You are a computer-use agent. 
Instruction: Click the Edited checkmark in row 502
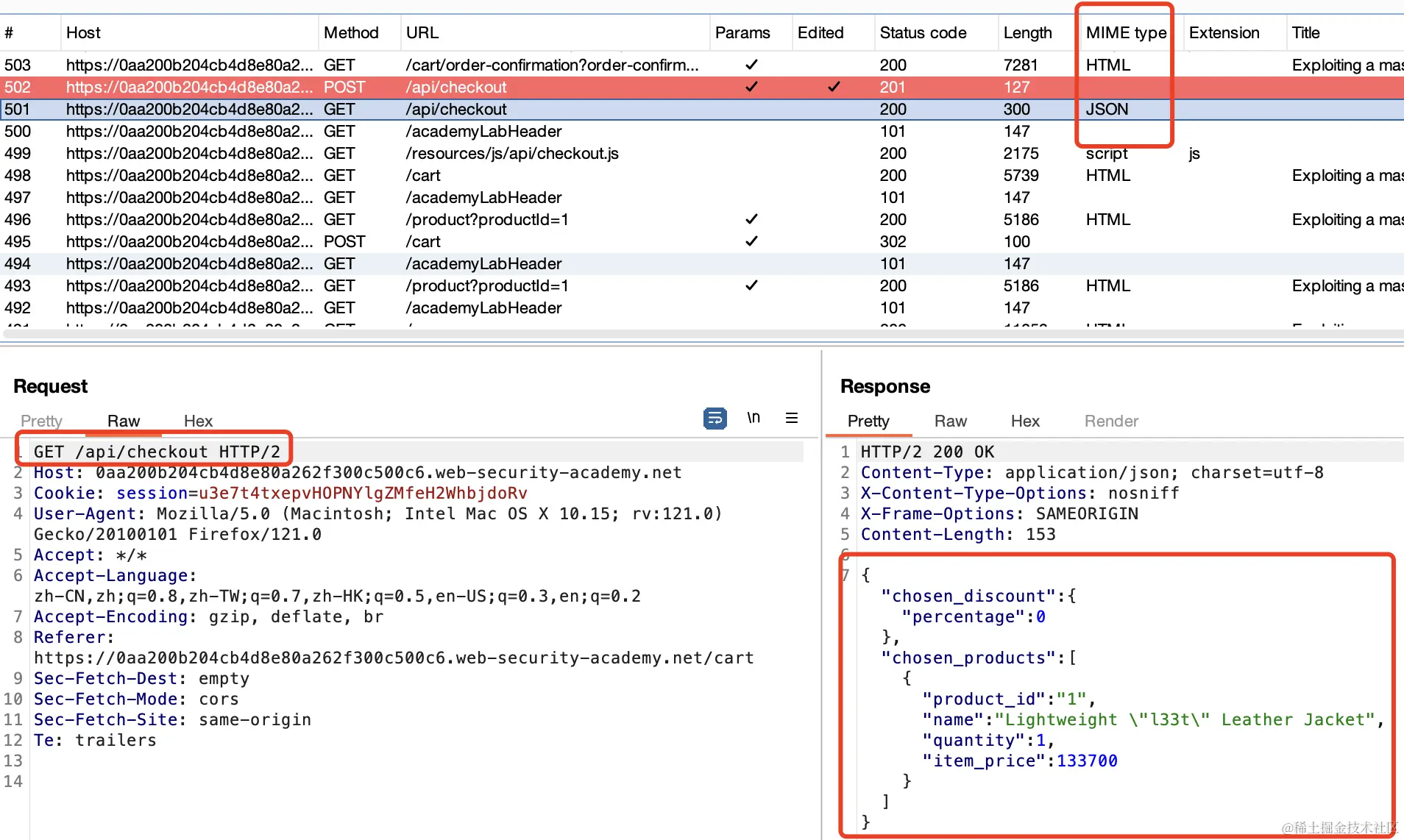[834, 87]
